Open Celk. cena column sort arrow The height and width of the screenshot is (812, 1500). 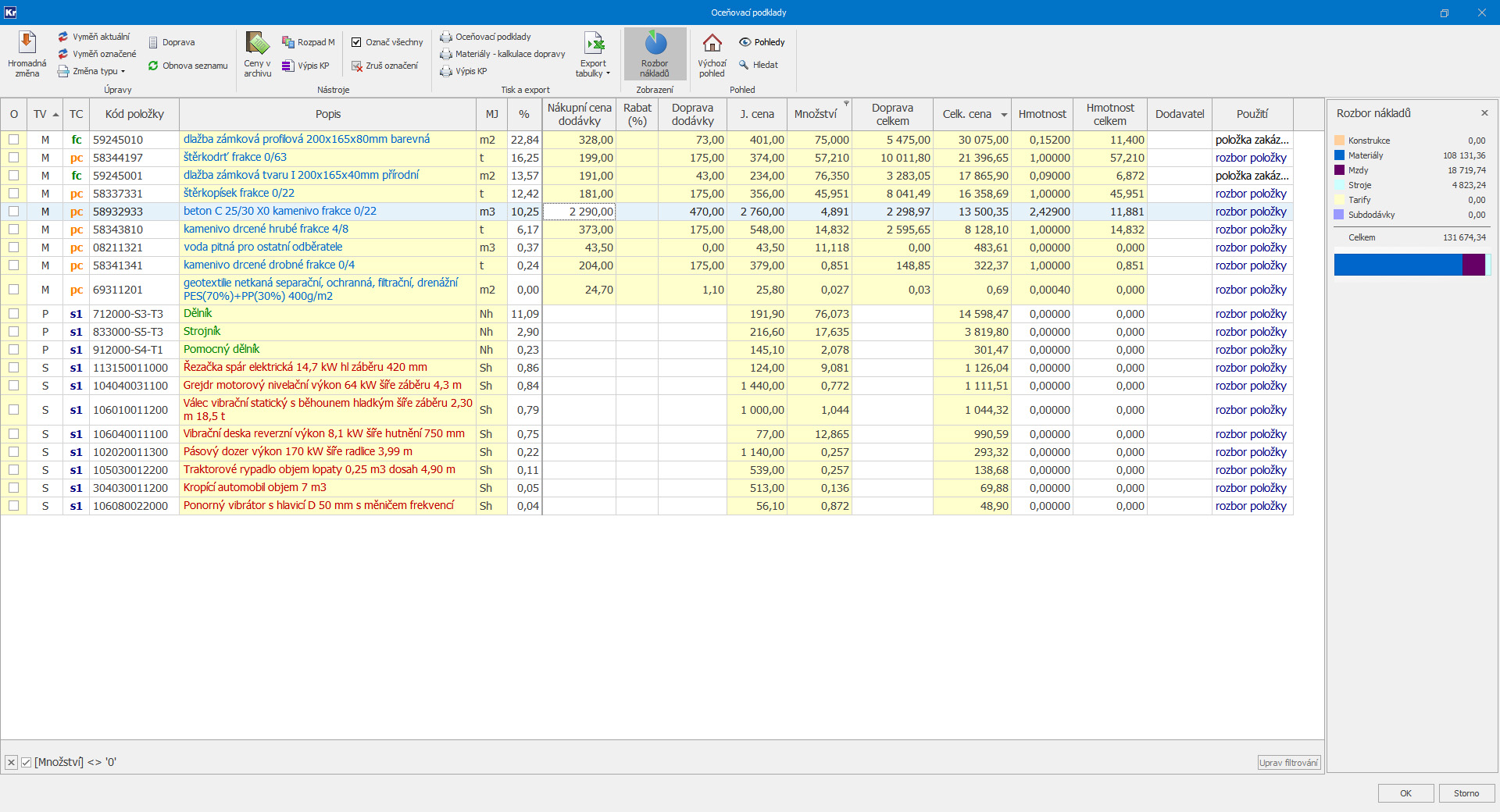(x=1004, y=115)
